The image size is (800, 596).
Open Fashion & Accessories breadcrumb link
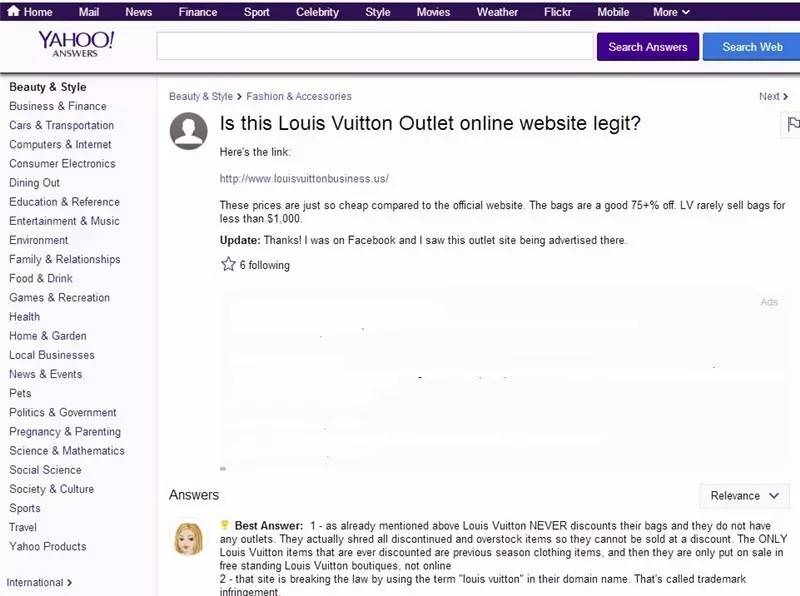pos(299,96)
